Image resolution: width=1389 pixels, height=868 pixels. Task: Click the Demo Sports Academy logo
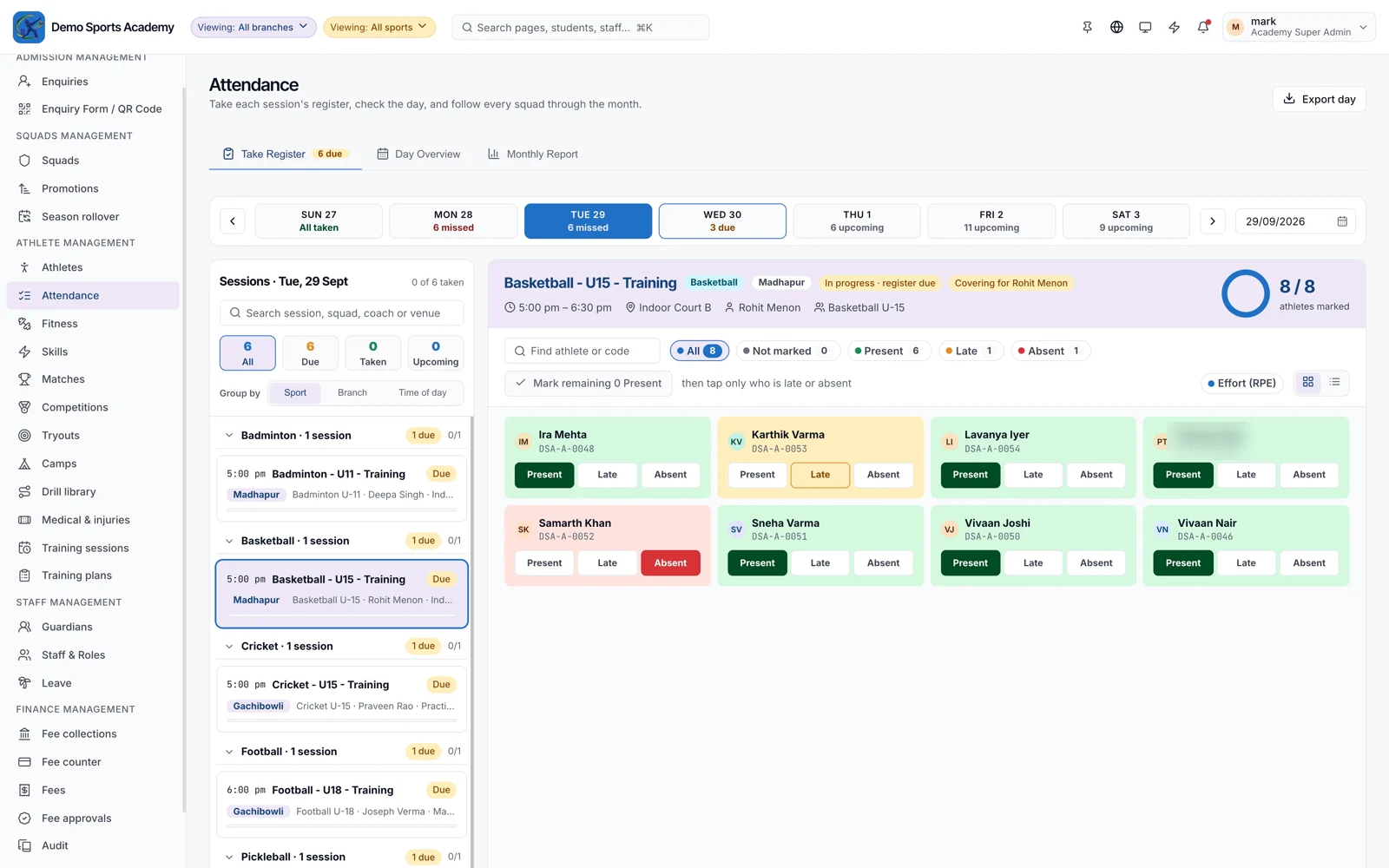tap(29, 27)
